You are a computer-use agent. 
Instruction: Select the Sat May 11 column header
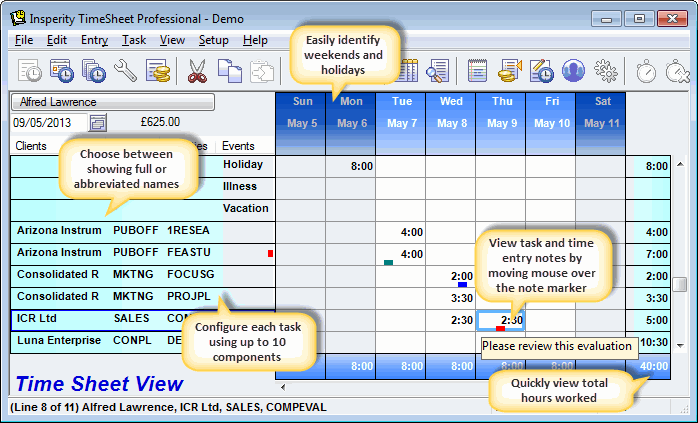pos(601,123)
